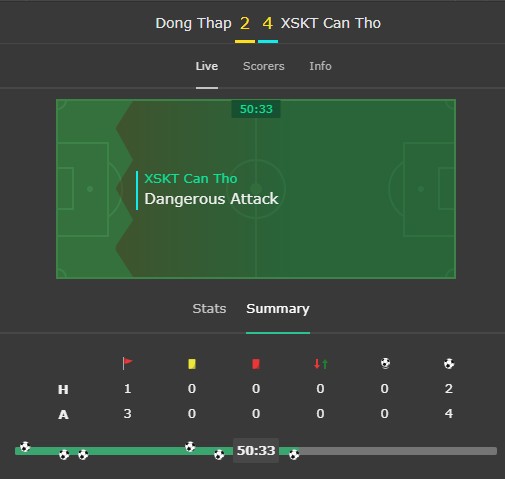Click the penalty ball icon column header
Image resolution: width=505 pixels, height=479 pixels.
click(x=385, y=363)
